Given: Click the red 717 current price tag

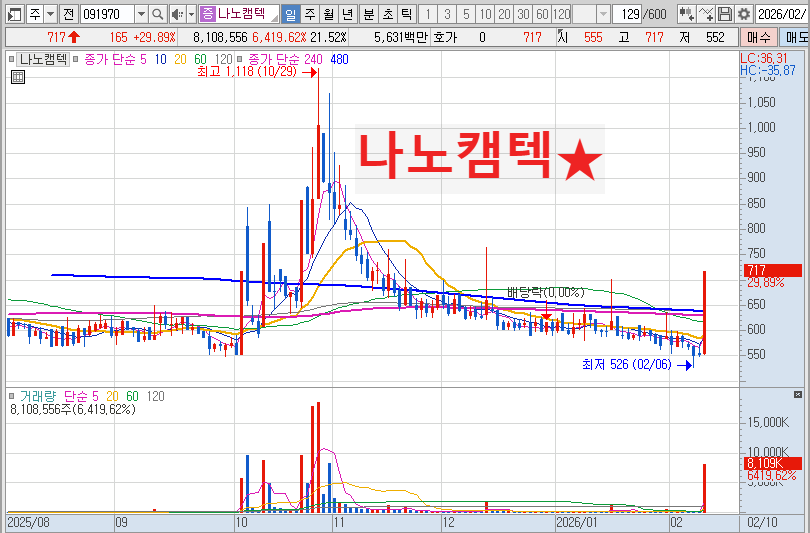Looking at the screenshot, I should tap(773, 270).
